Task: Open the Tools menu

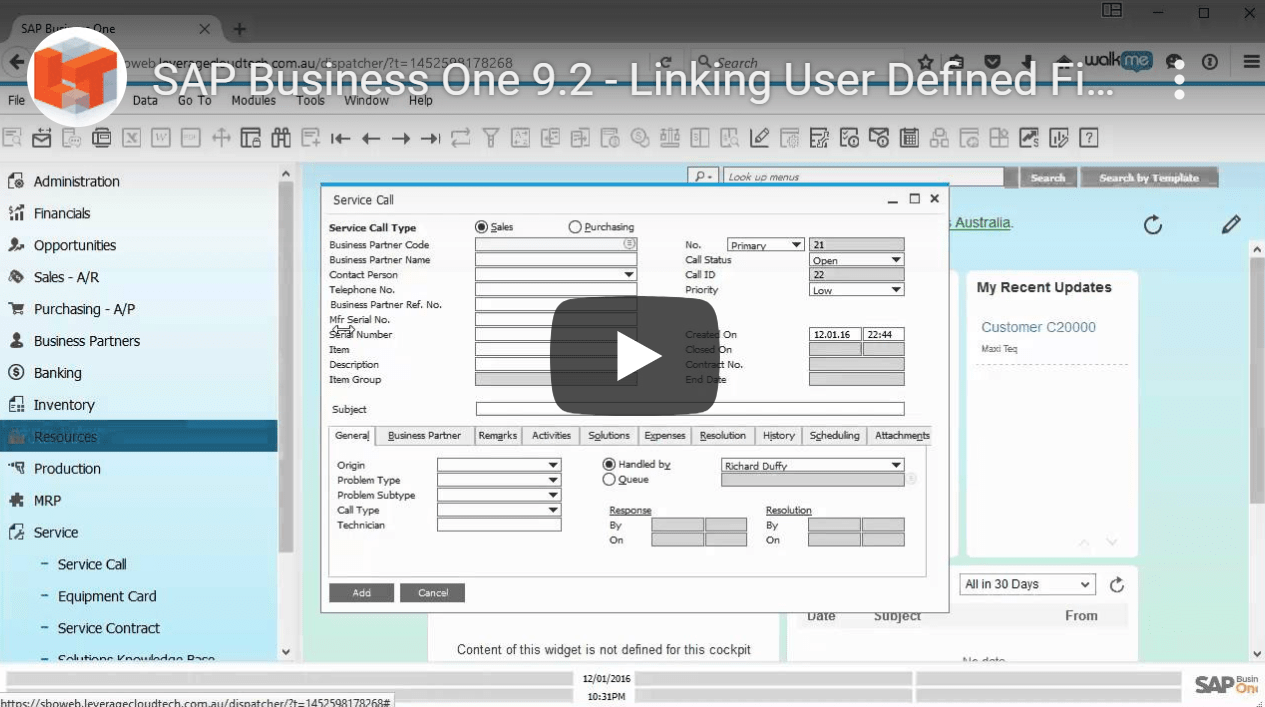Action: (310, 100)
